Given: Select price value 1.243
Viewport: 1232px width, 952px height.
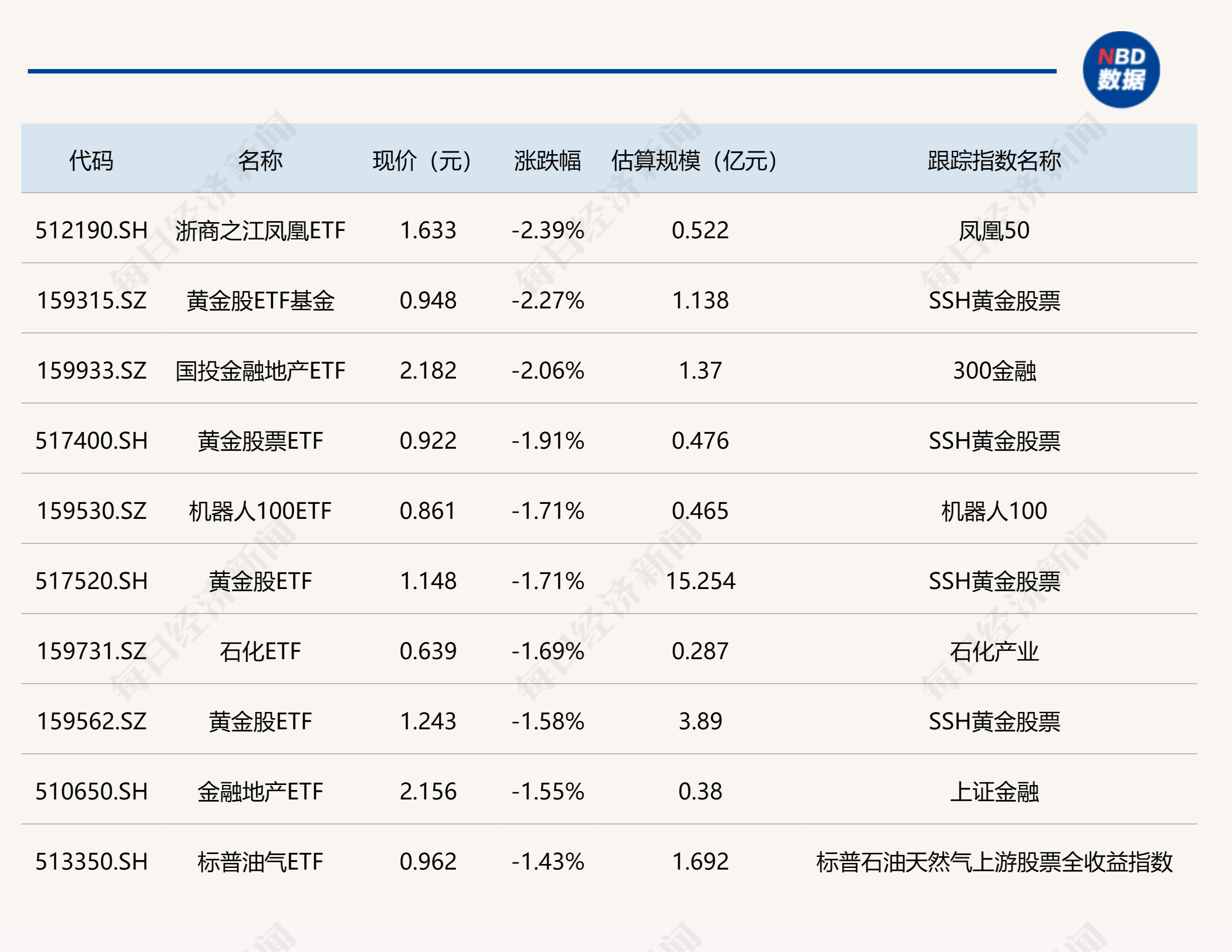Looking at the screenshot, I should point(428,722).
